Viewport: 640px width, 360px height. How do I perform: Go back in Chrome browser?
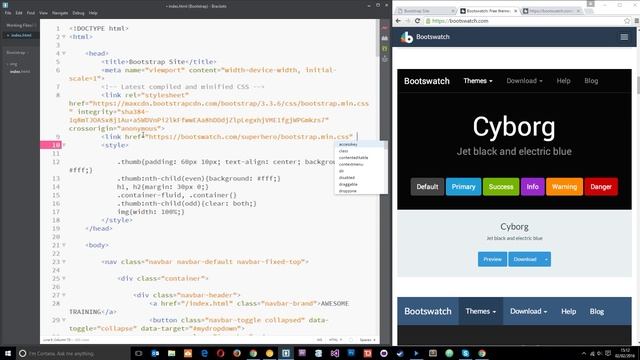point(398,21)
